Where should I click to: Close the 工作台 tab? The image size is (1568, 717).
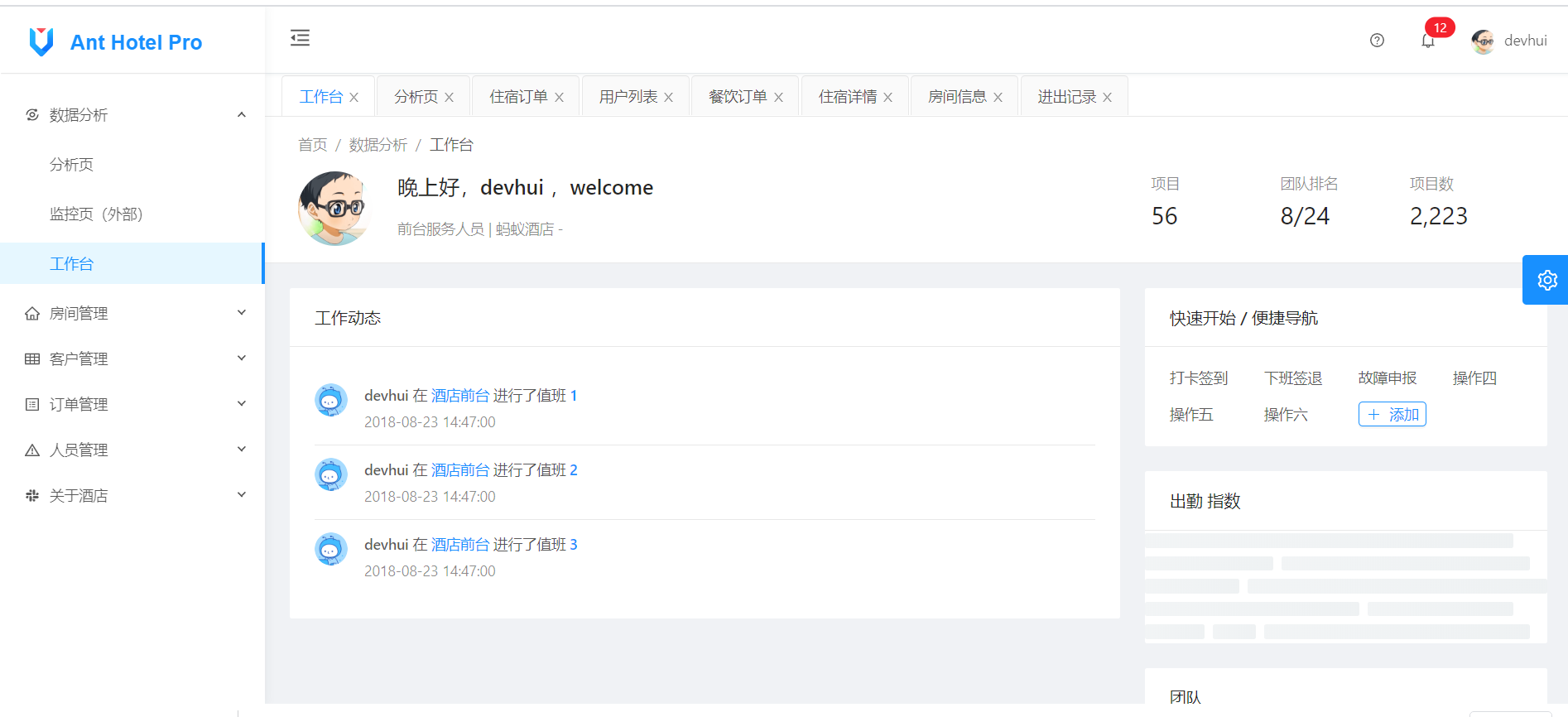354,98
